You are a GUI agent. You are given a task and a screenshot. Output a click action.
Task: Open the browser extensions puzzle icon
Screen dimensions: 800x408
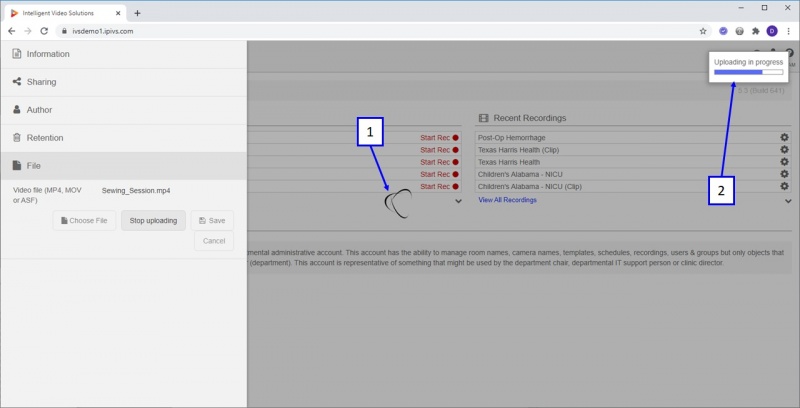[x=756, y=31]
